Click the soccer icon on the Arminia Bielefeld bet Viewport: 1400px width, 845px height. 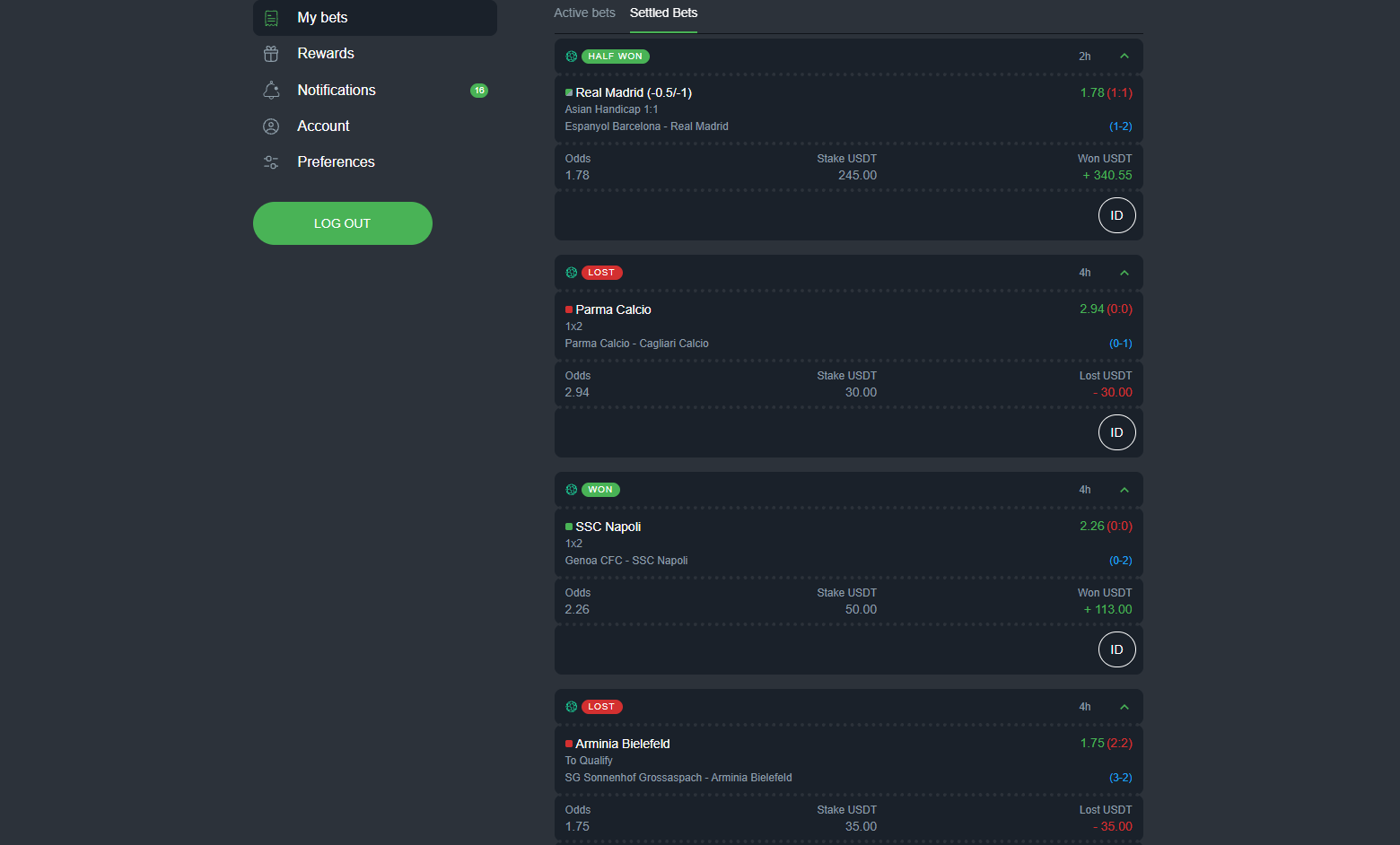[x=572, y=707]
